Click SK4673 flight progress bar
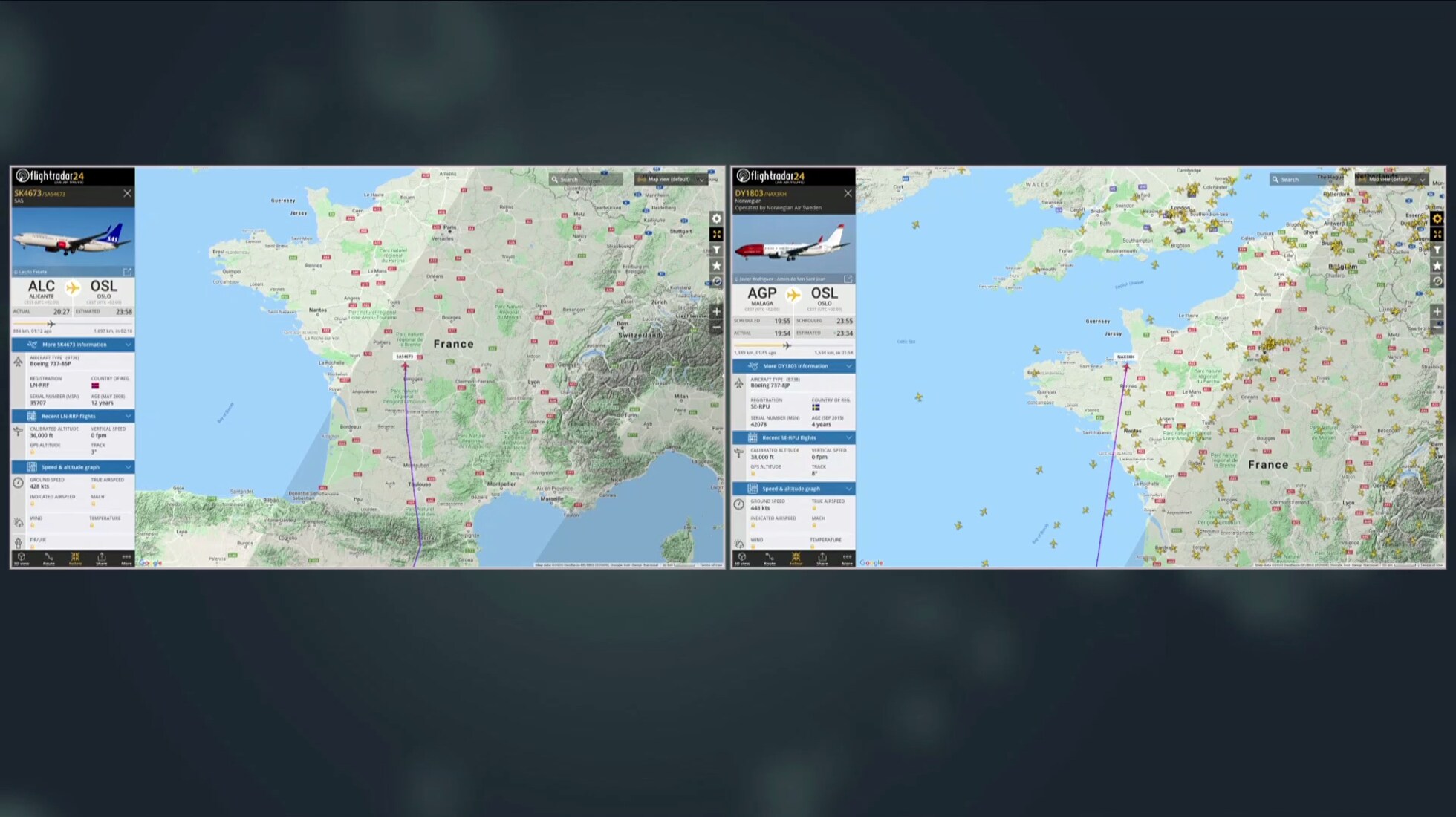 point(73,324)
